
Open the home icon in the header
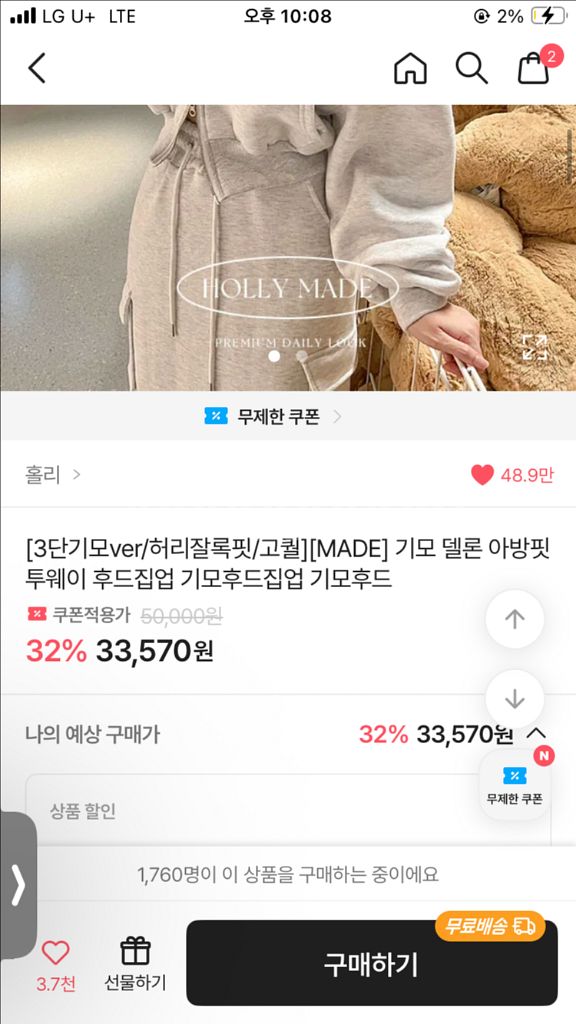pos(410,67)
